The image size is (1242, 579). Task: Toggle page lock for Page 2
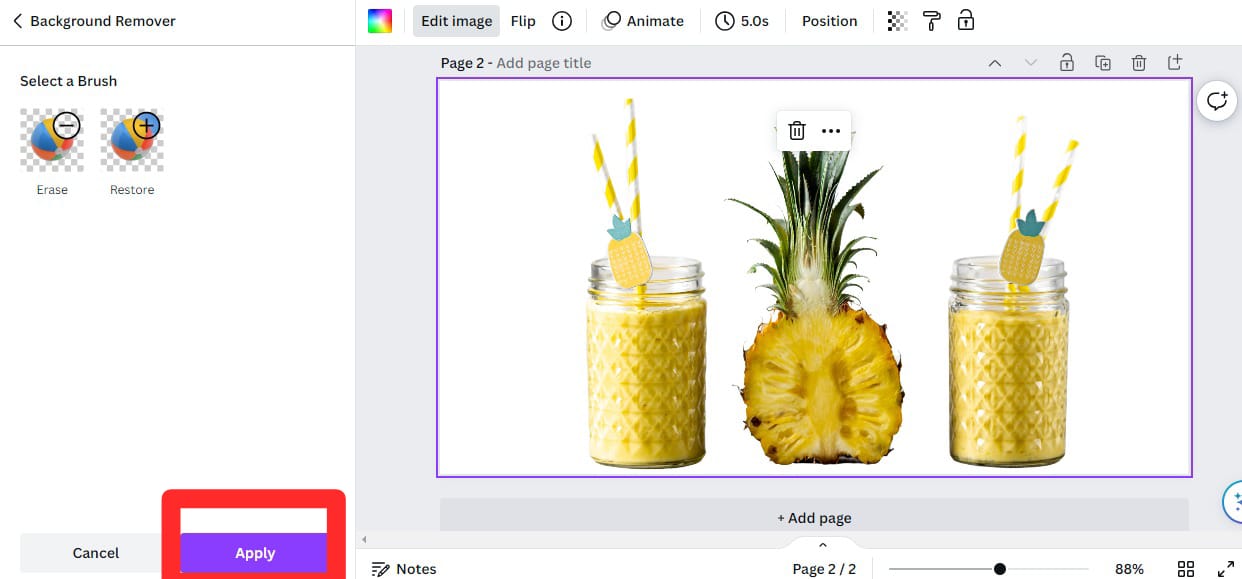click(1067, 62)
